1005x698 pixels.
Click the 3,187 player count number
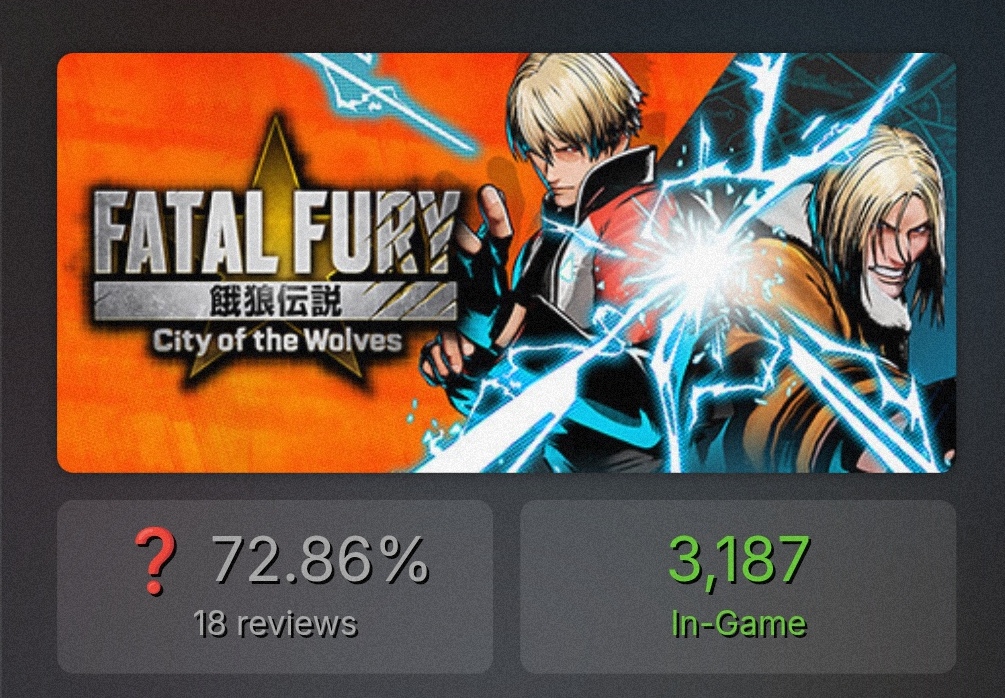pos(738,560)
